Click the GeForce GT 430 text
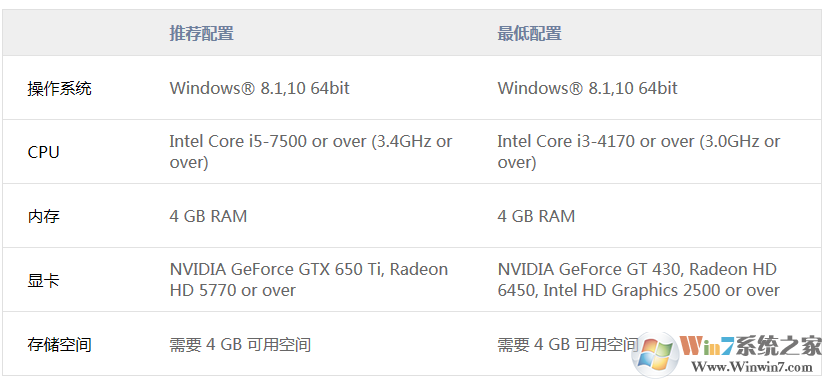The image size is (829, 381). [x=619, y=270]
